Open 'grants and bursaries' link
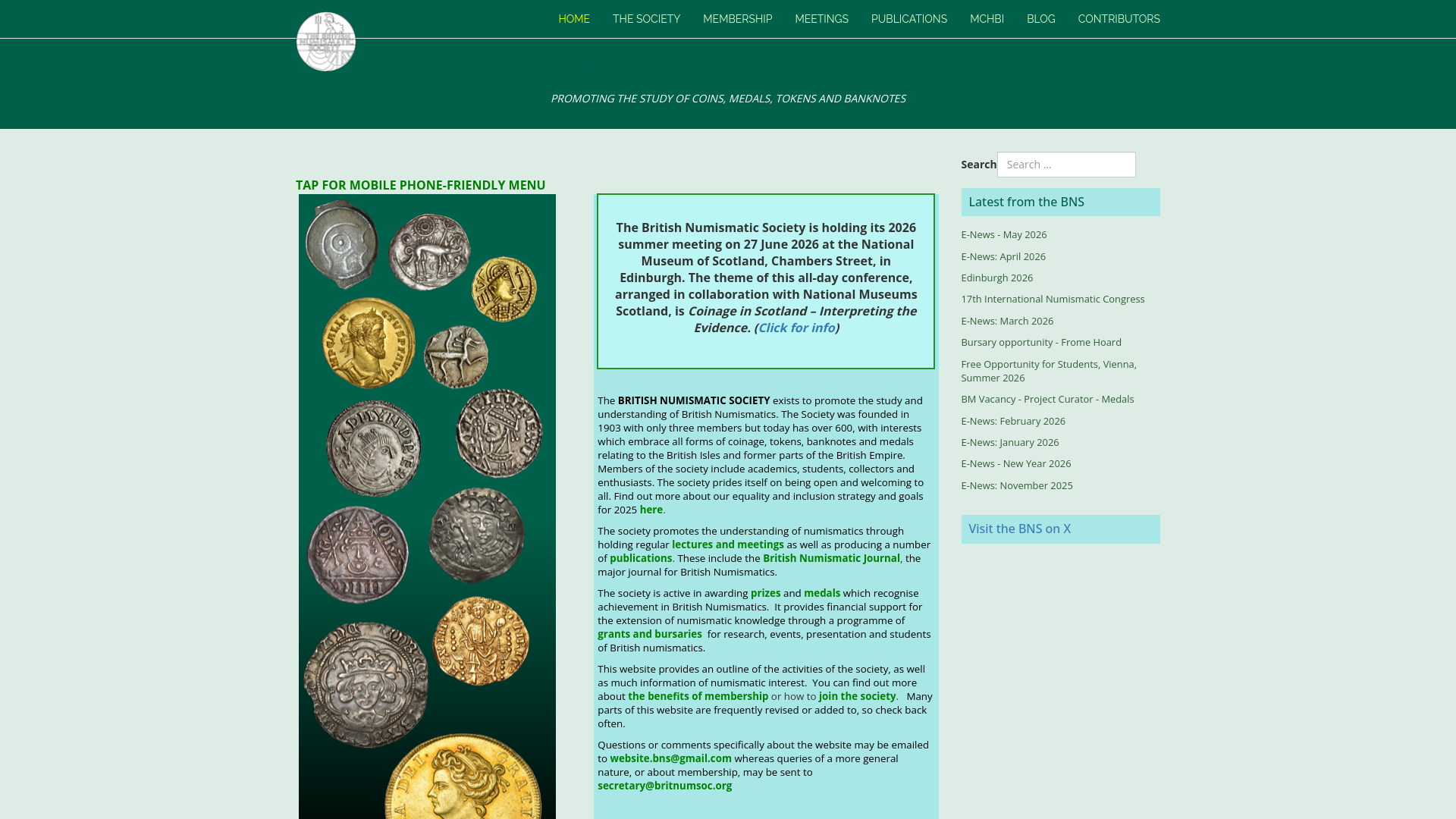 click(650, 634)
